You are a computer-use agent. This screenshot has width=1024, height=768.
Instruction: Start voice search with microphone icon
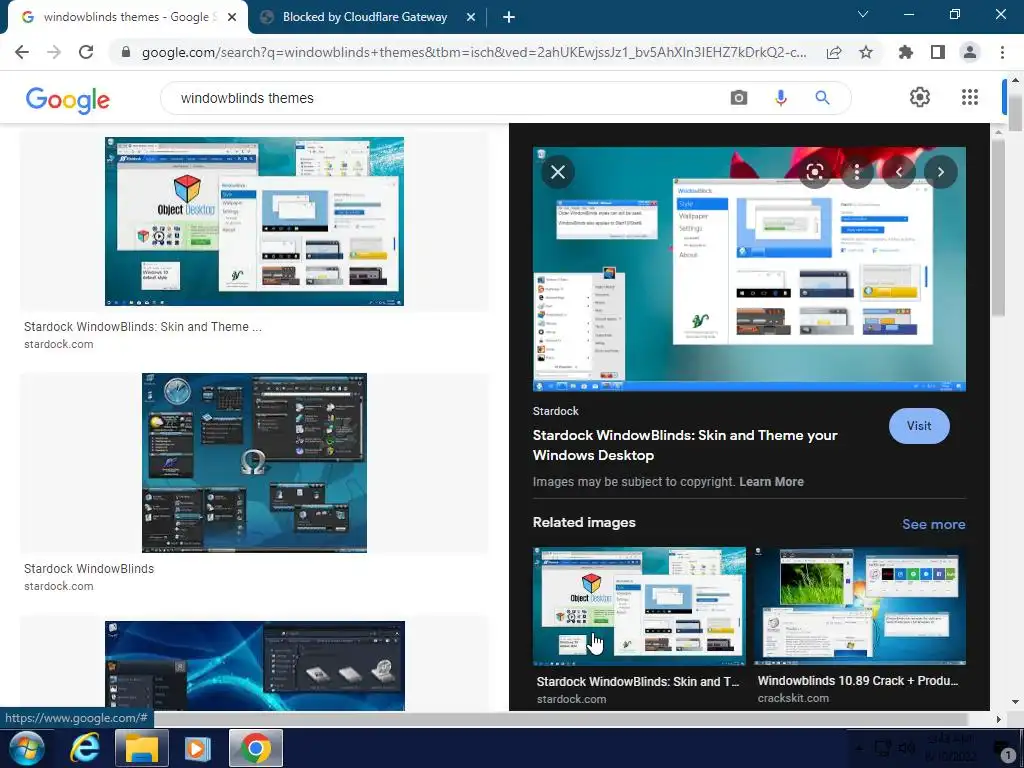click(780, 98)
